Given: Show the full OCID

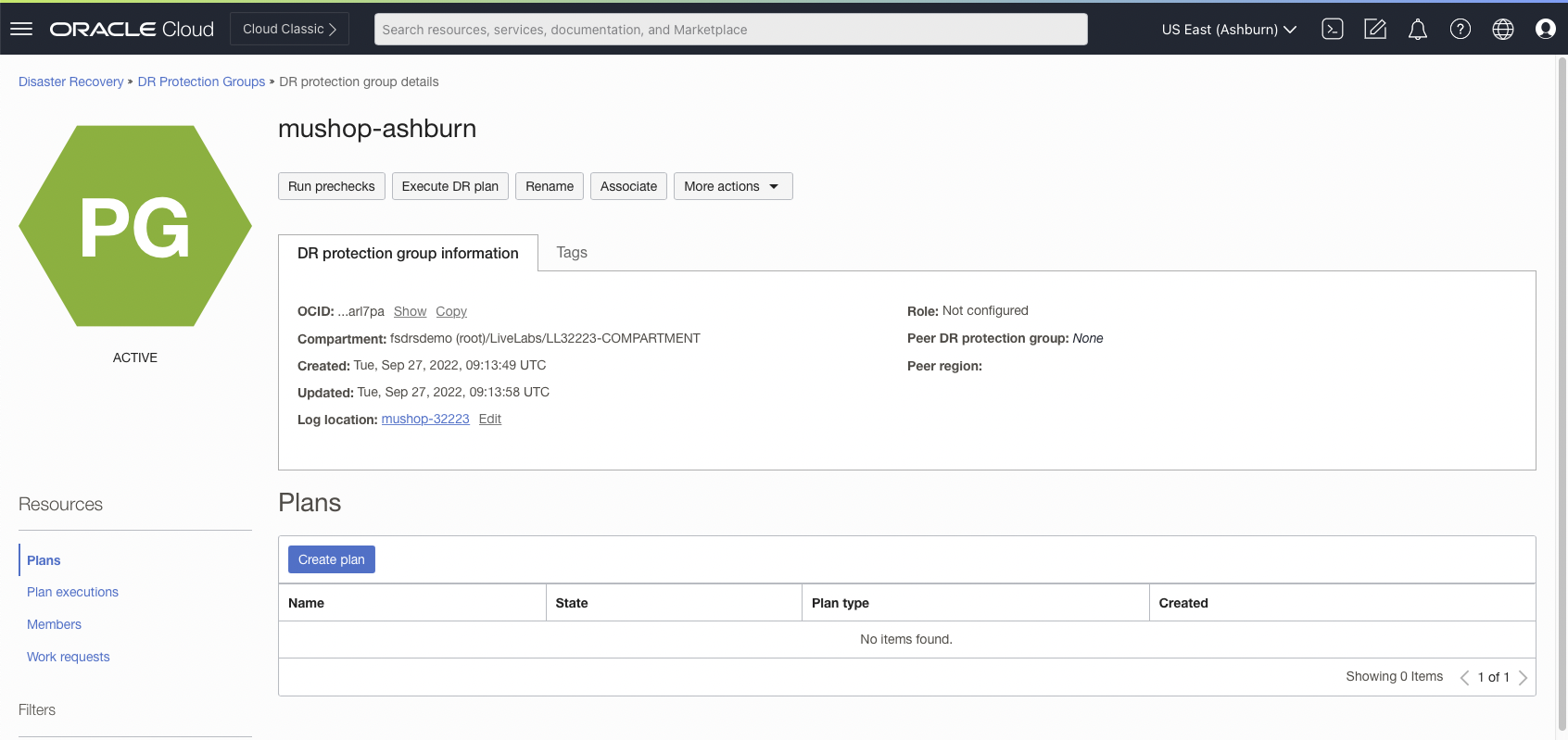Looking at the screenshot, I should pos(410,311).
